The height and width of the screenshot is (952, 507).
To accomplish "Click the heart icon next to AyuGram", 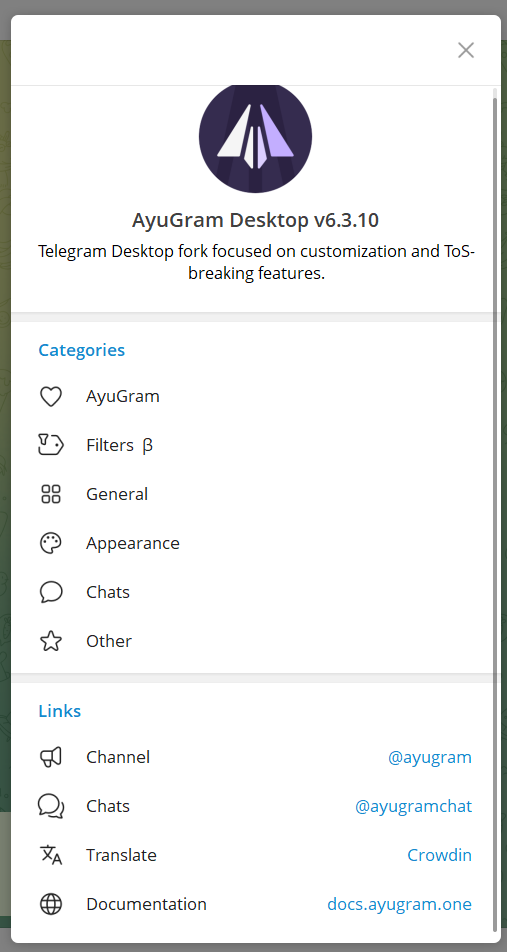I will click(51, 396).
